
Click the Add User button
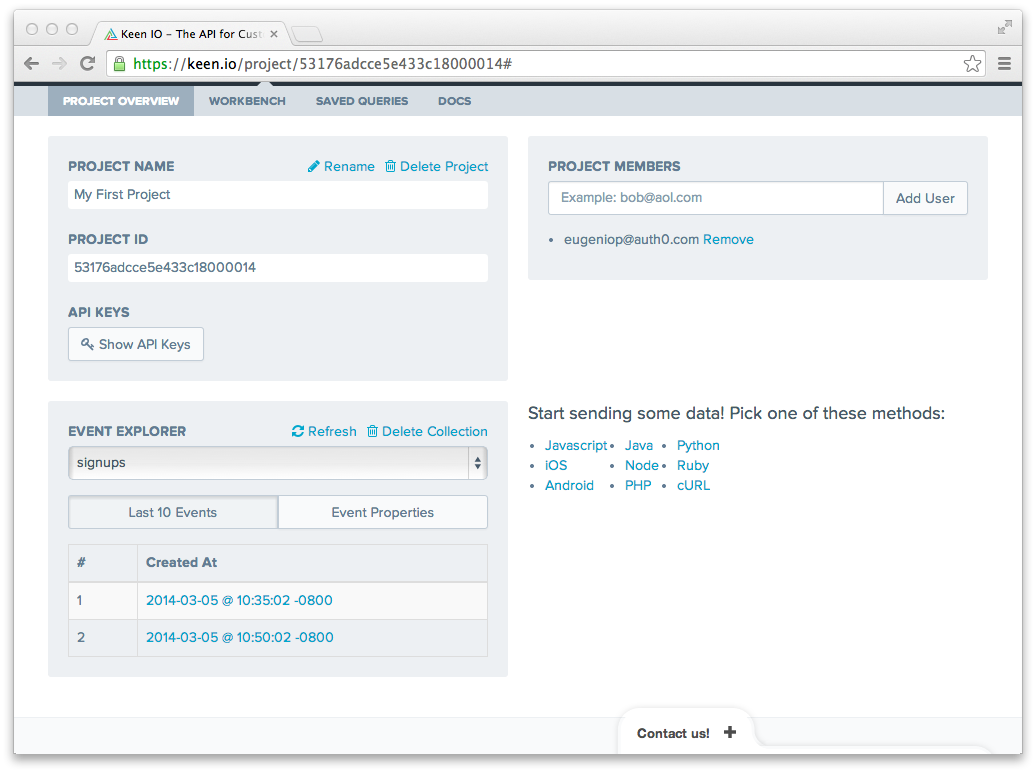pos(925,198)
